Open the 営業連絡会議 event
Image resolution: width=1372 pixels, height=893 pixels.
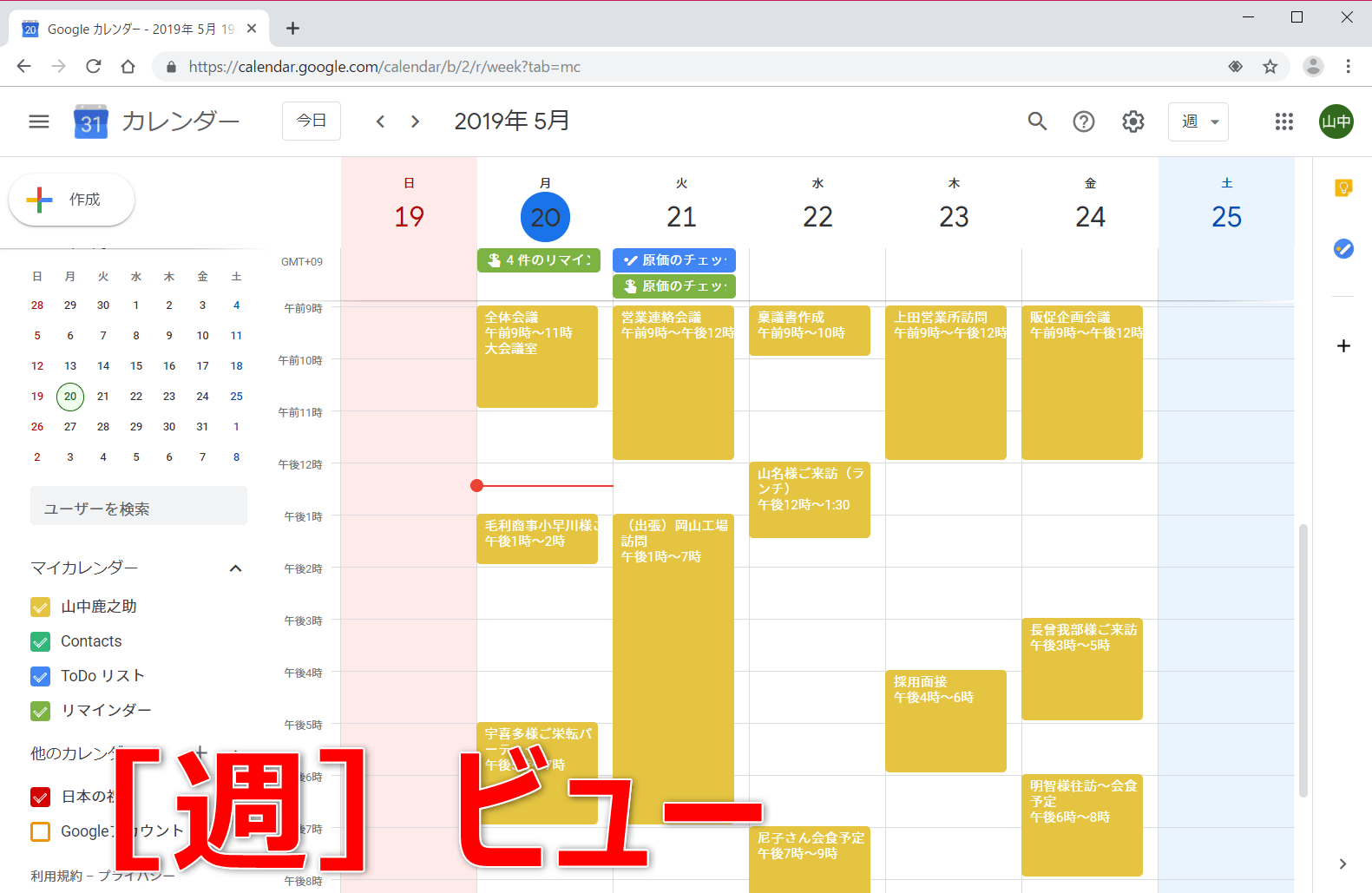click(x=673, y=383)
